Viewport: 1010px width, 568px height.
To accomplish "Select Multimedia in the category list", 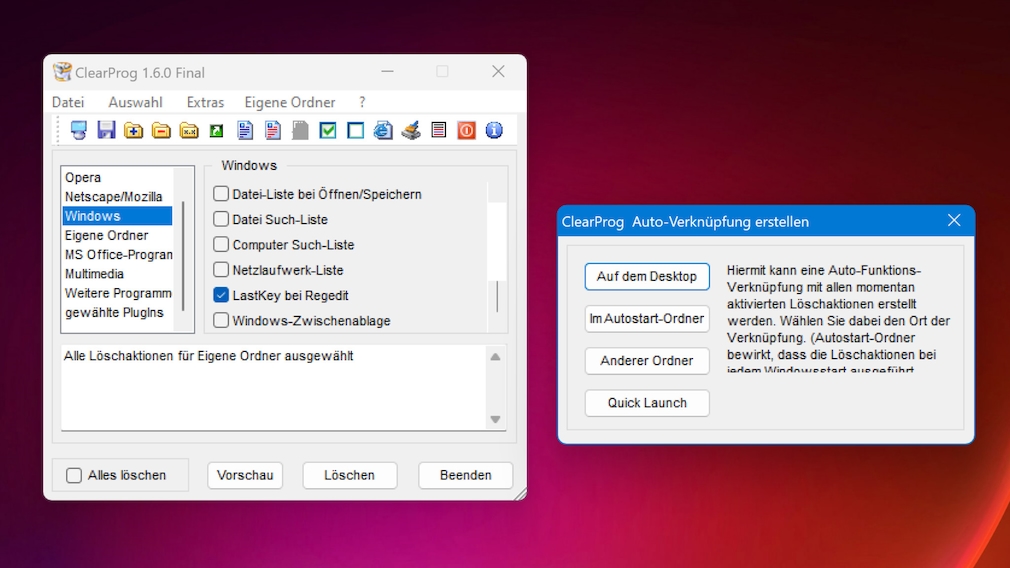I will point(117,274).
